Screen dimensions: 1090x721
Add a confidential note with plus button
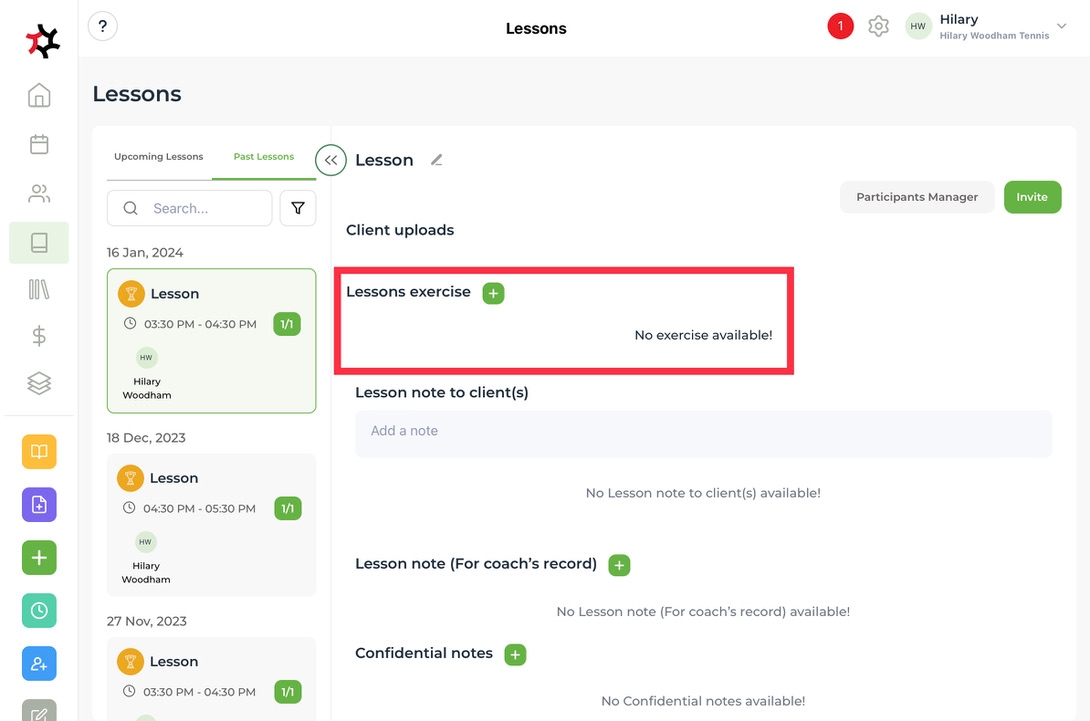[x=515, y=654]
